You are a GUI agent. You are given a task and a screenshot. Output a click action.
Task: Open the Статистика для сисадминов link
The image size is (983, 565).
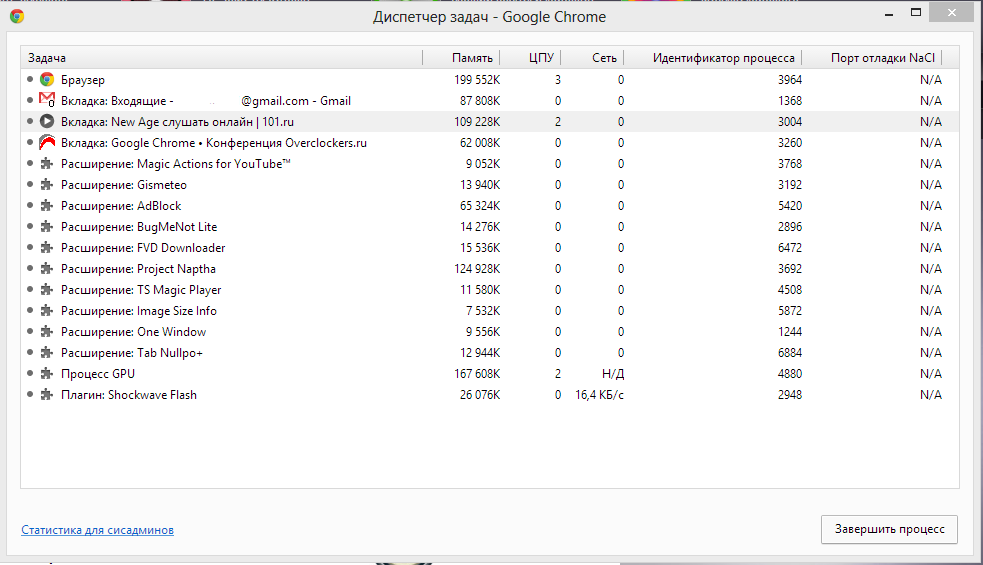point(97,530)
